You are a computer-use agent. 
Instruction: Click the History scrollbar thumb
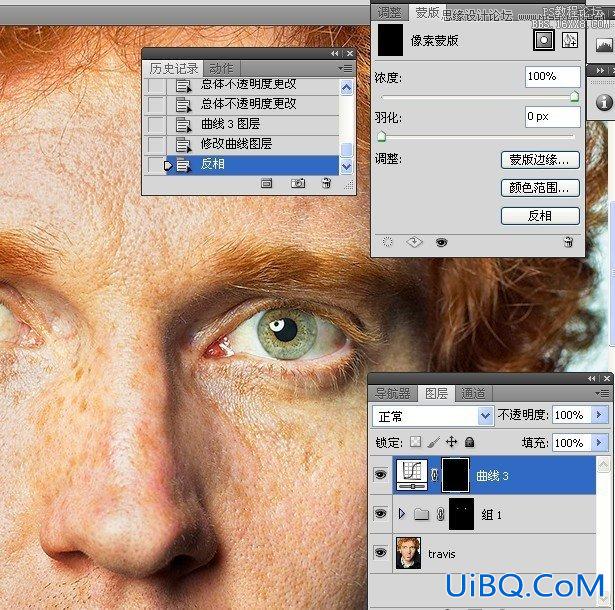[346, 150]
